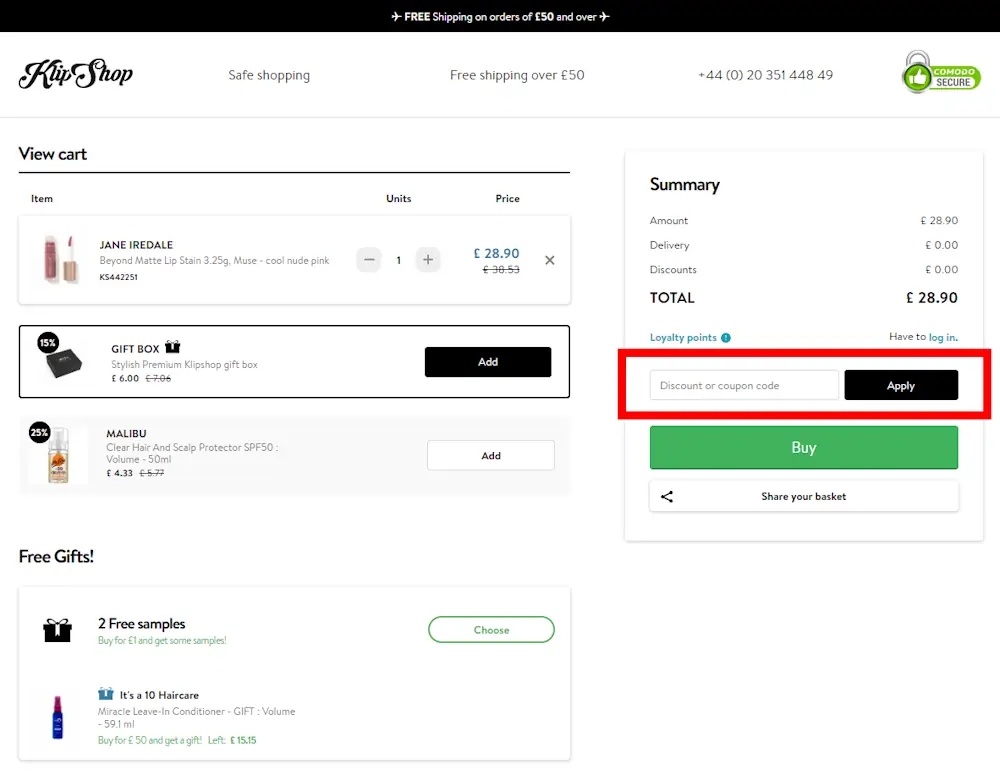Click the Miracle Leave-In Conditioner description
The width and height of the screenshot is (1000, 775).
196,718
